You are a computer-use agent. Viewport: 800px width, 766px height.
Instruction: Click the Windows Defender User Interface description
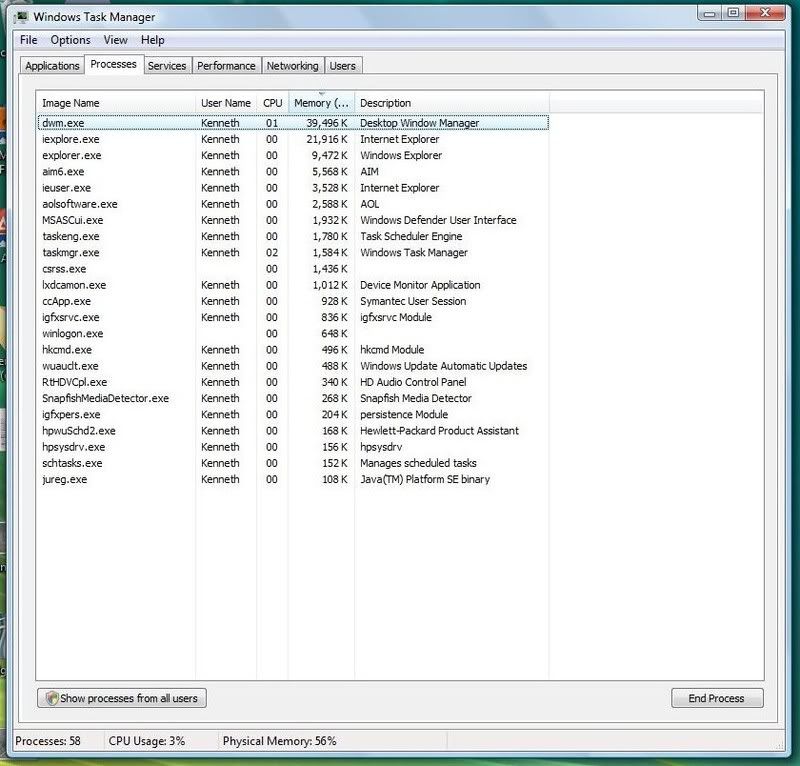438,220
